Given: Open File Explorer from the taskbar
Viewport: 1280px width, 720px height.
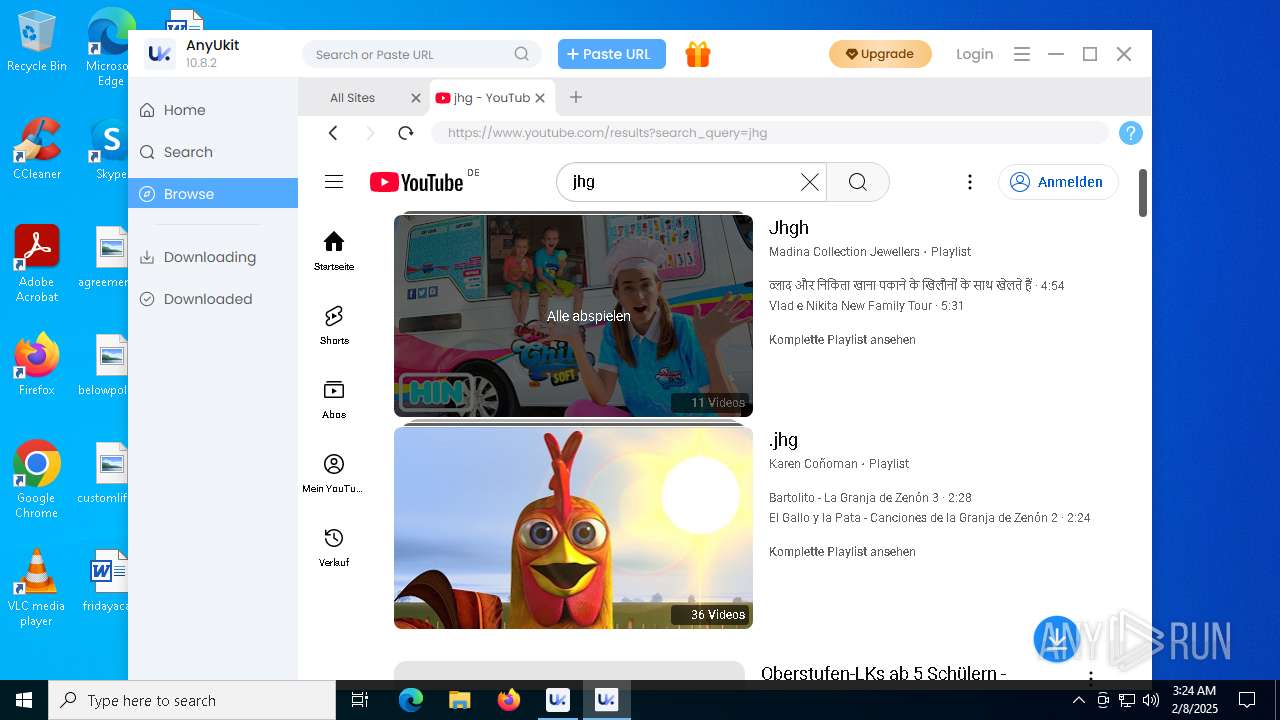Looking at the screenshot, I should [x=459, y=700].
